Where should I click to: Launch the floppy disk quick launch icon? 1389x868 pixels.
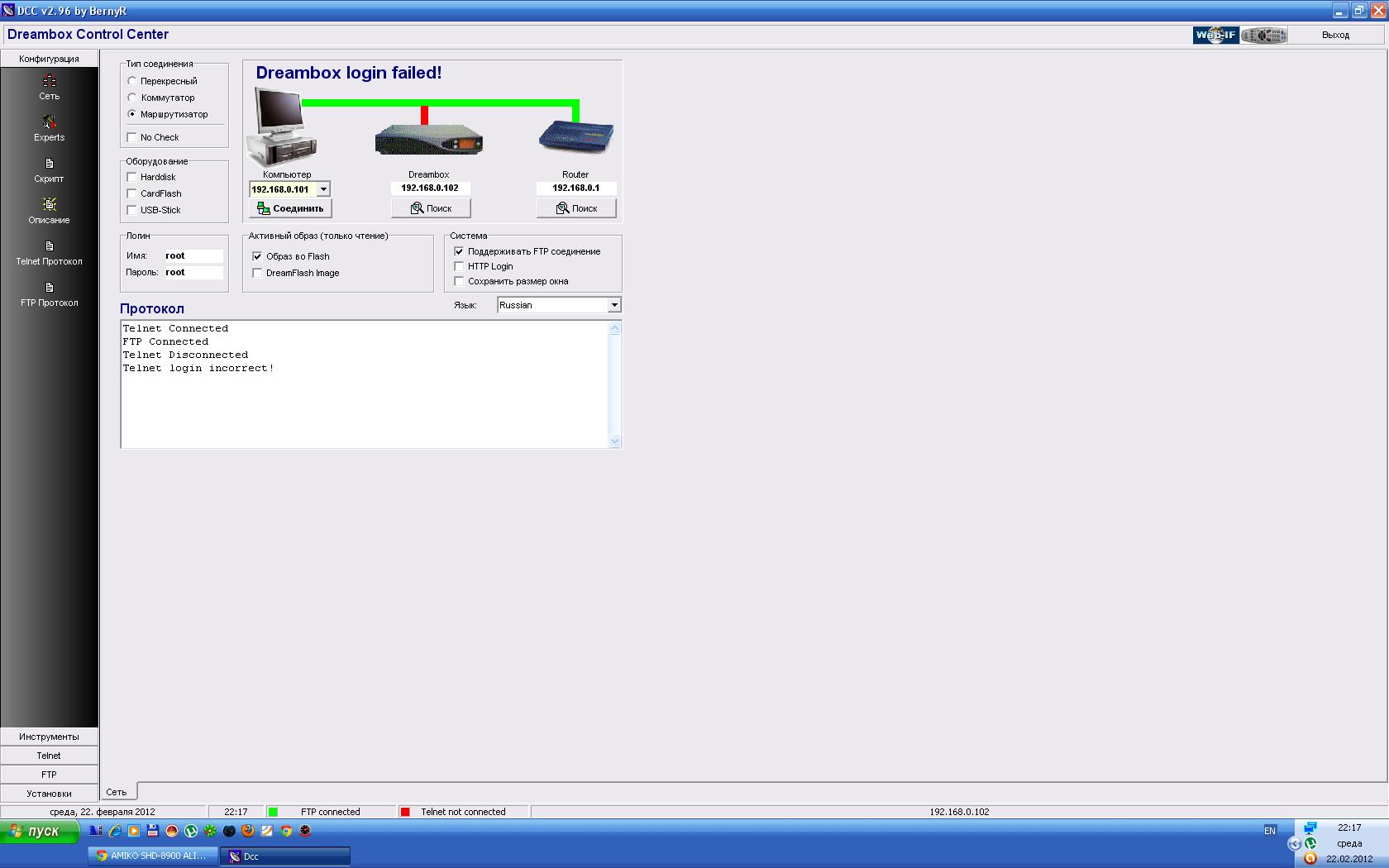coord(153,831)
